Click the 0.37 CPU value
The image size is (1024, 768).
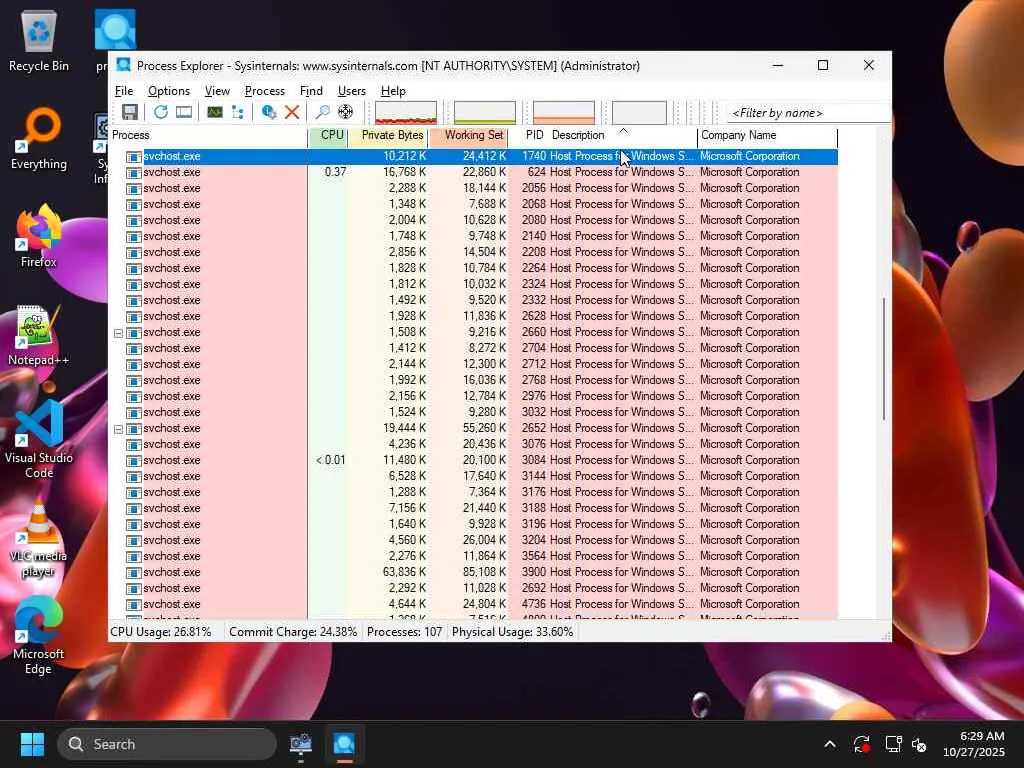point(335,172)
